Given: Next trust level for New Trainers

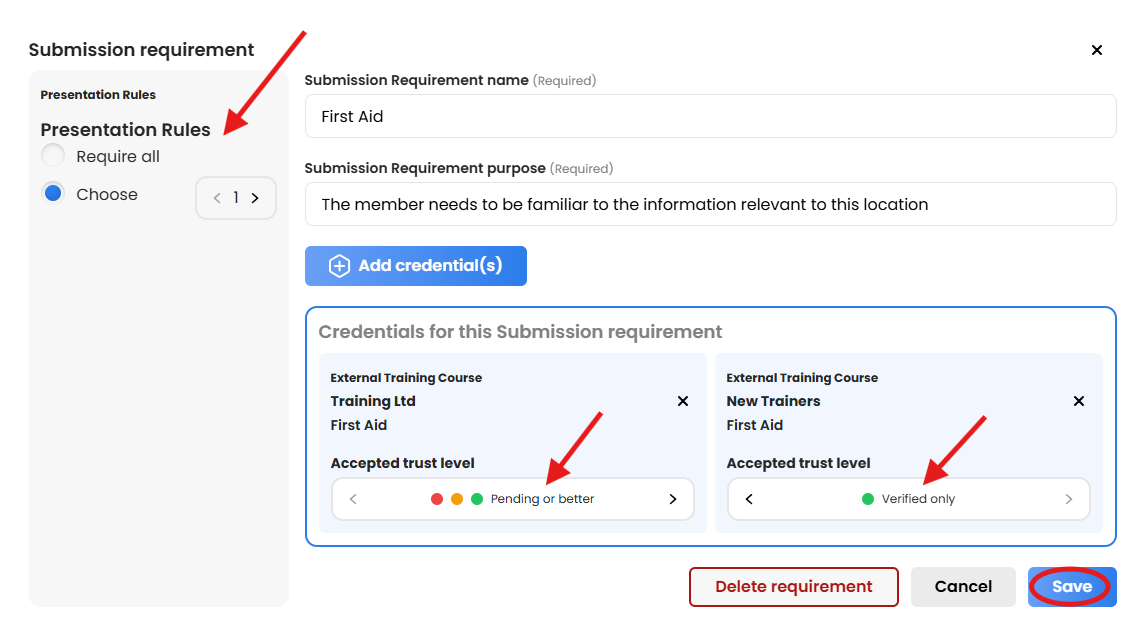Looking at the screenshot, I should [1068, 499].
